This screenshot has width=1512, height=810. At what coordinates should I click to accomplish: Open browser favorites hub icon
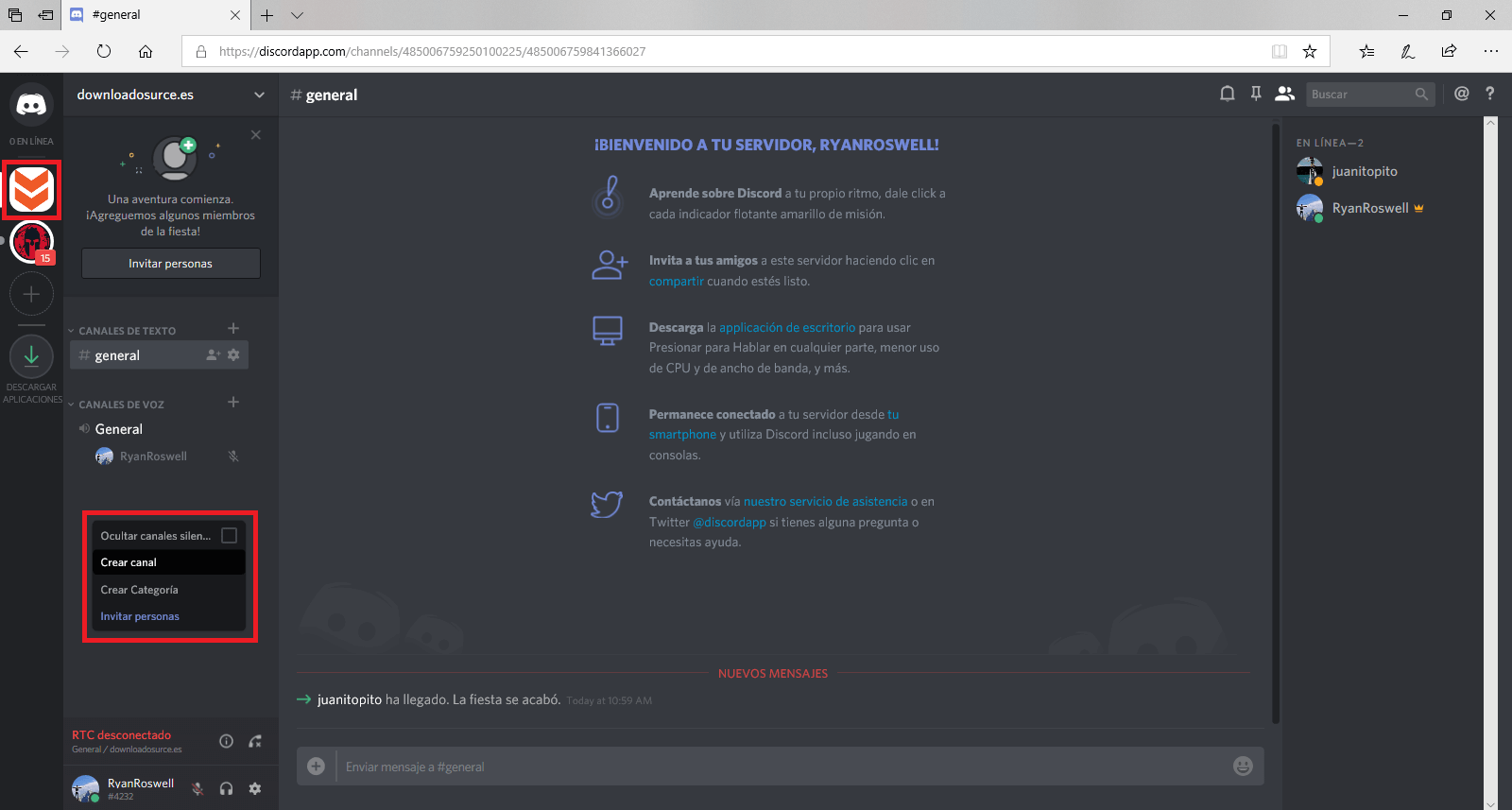click(x=1366, y=51)
